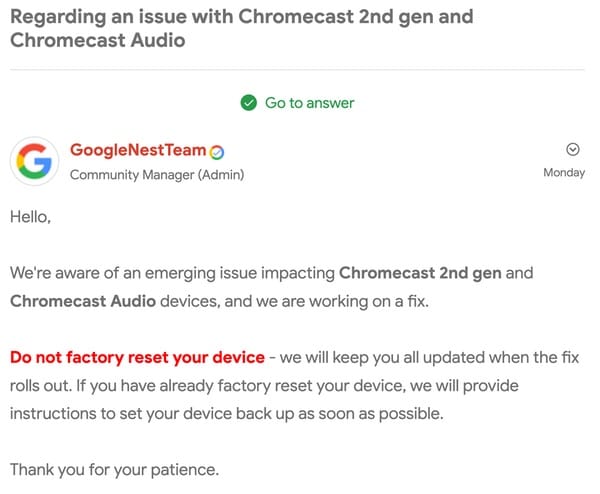Open the GoogleNestTeam profile name

pyautogui.click(x=138, y=150)
